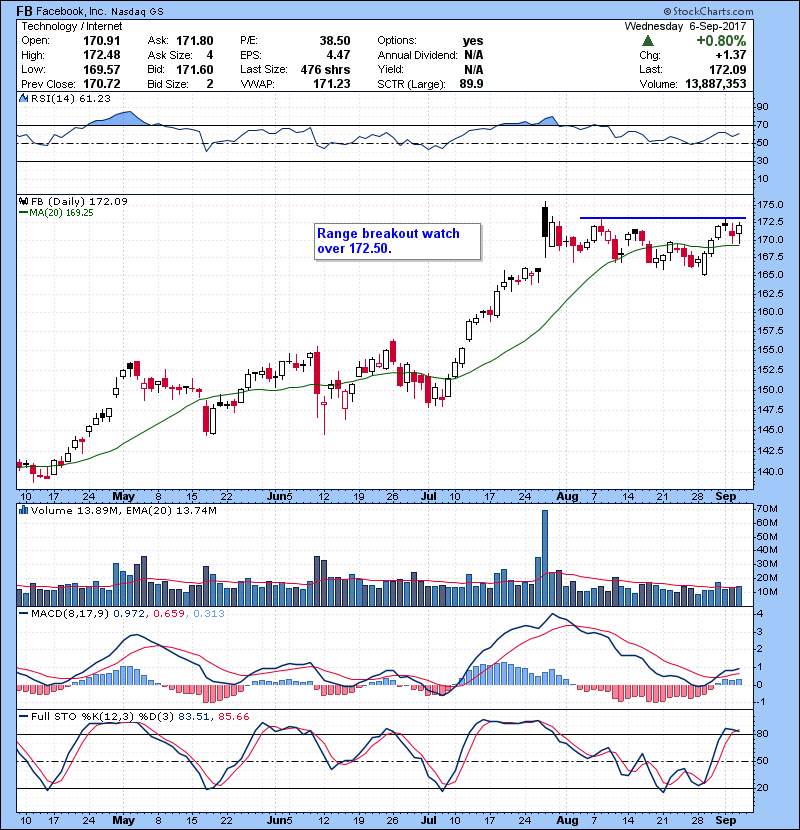
Task: Click the Last Size 476 shrs value
Action: click(326, 69)
